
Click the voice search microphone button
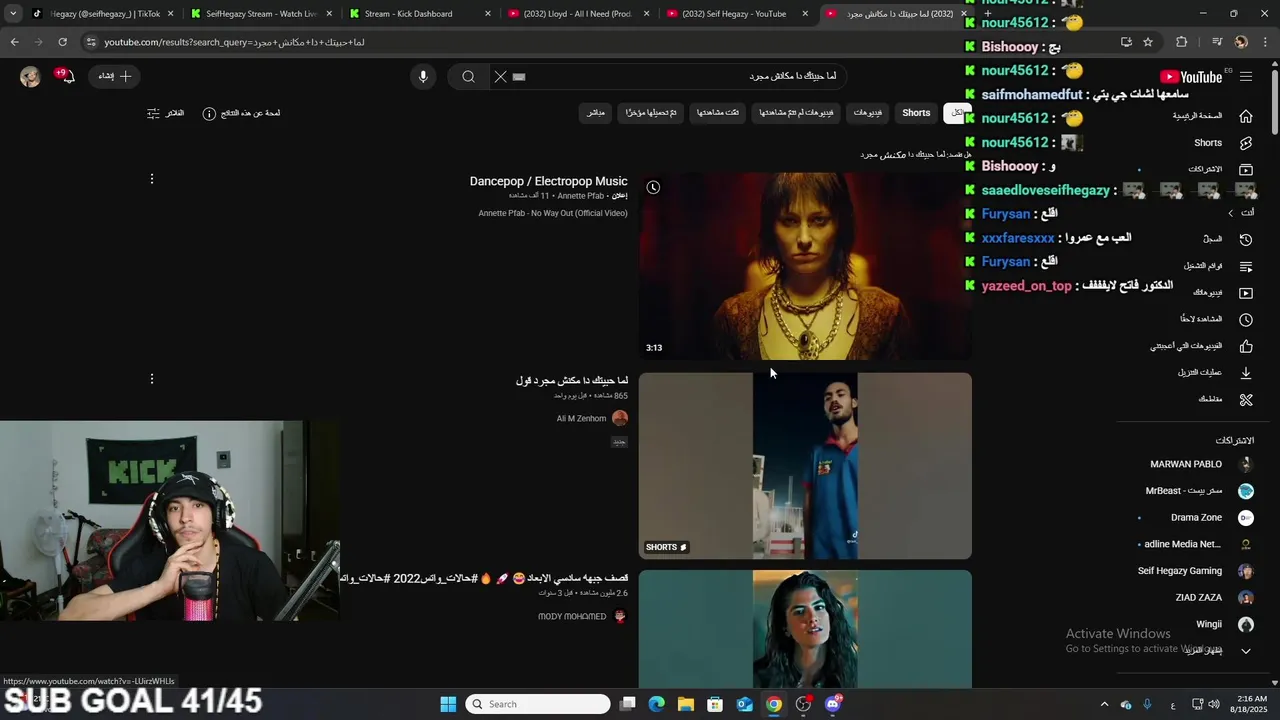(x=423, y=77)
